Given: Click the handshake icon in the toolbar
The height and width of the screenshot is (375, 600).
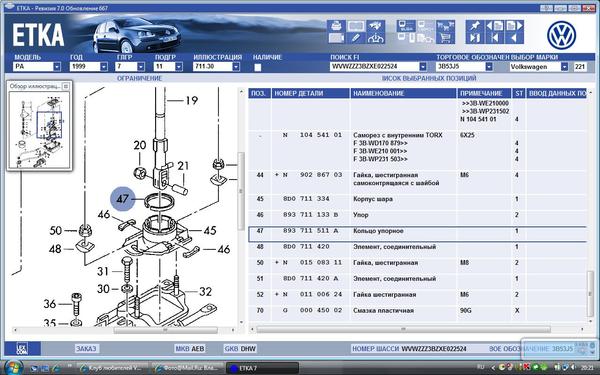Looking at the screenshot, I should pyautogui.click(x=376, y=26).
